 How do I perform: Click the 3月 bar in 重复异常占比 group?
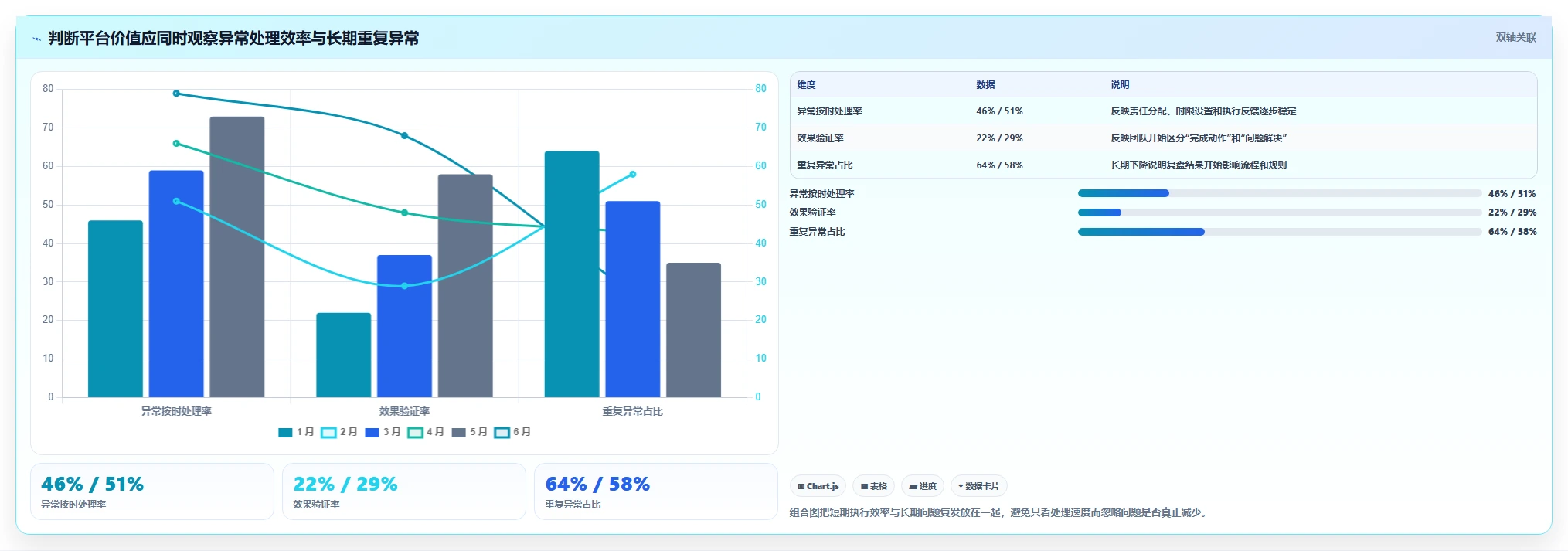633,299
